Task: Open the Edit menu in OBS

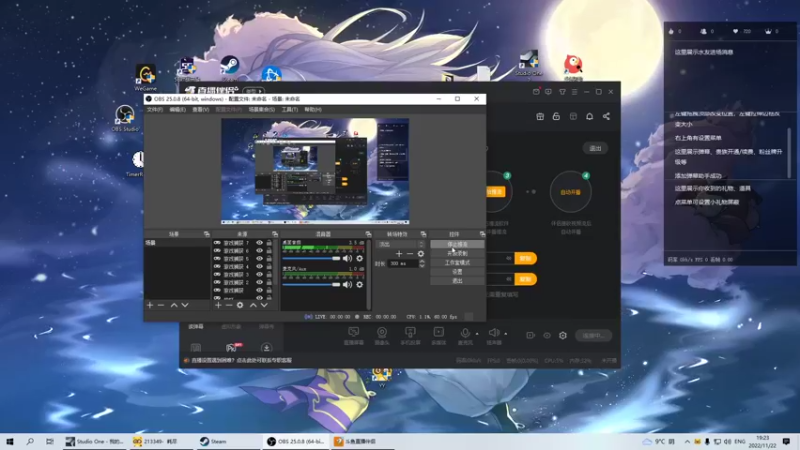Action: [x=178, y=110]
